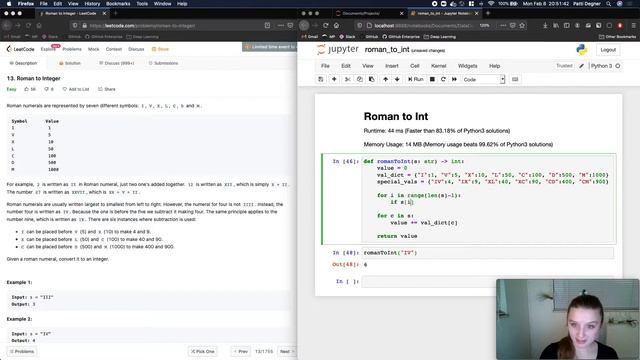Open Jupyter Cell menu
Image resolution: width=640 pixels, height=360 pixels.
click(x=415, y=66)
